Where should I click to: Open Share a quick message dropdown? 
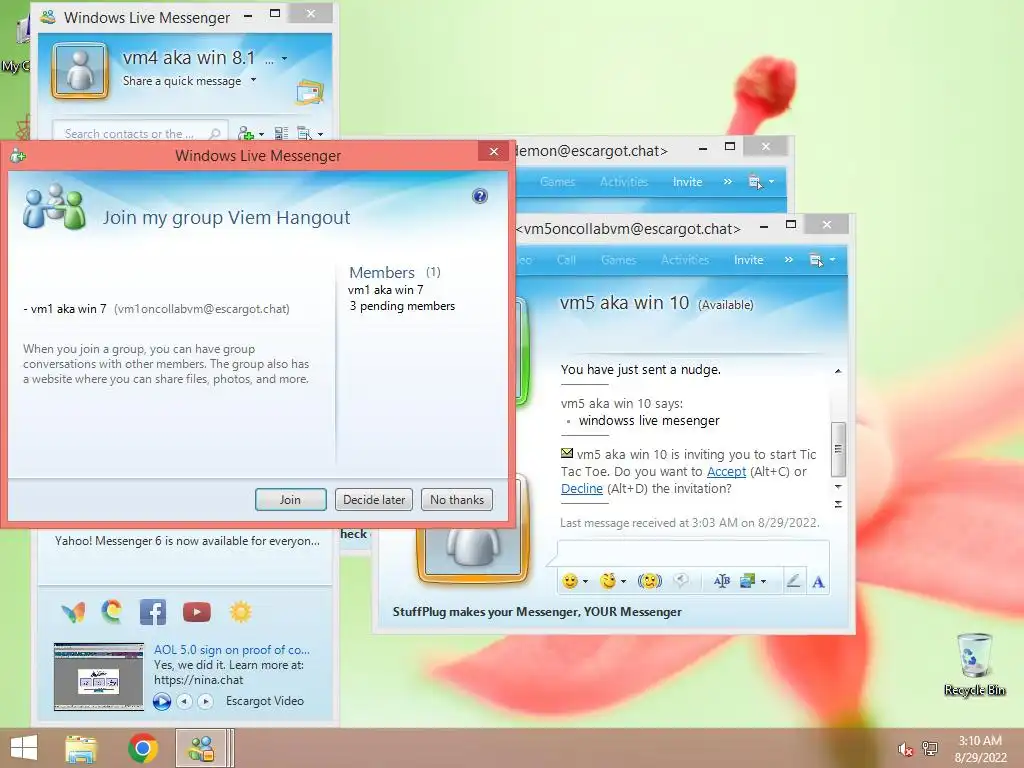[253, 80]
